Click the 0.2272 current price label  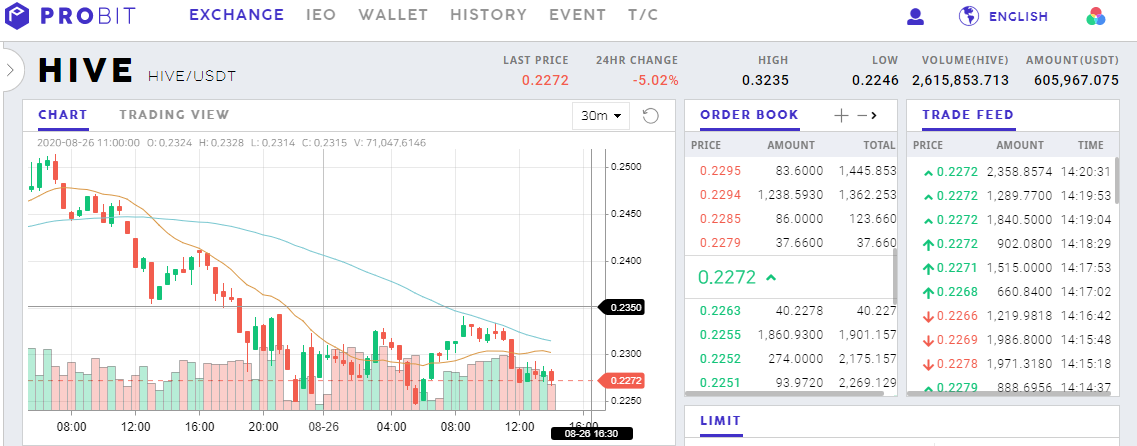pyautogui.click(x=621, y=380)
